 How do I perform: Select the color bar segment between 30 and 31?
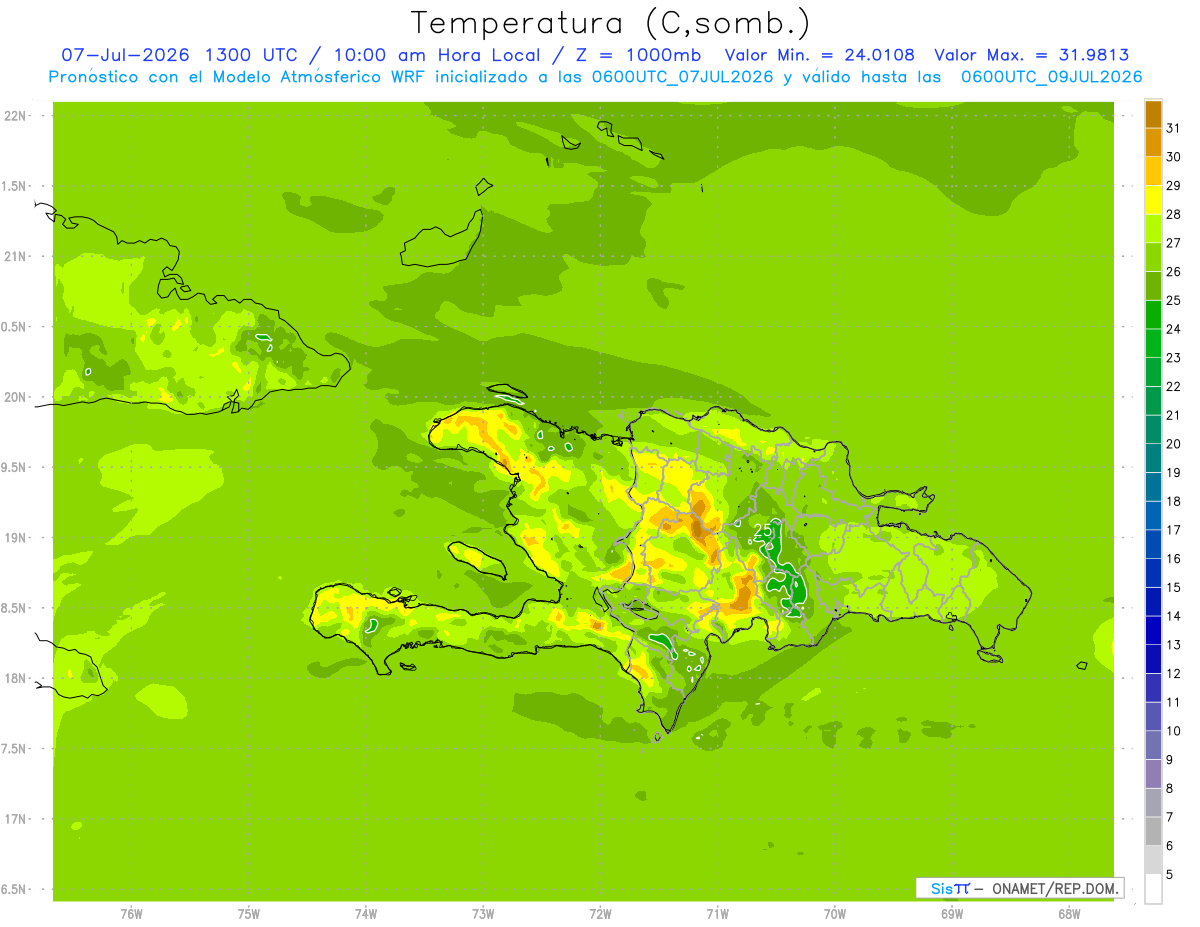[x=1153, y=143]
